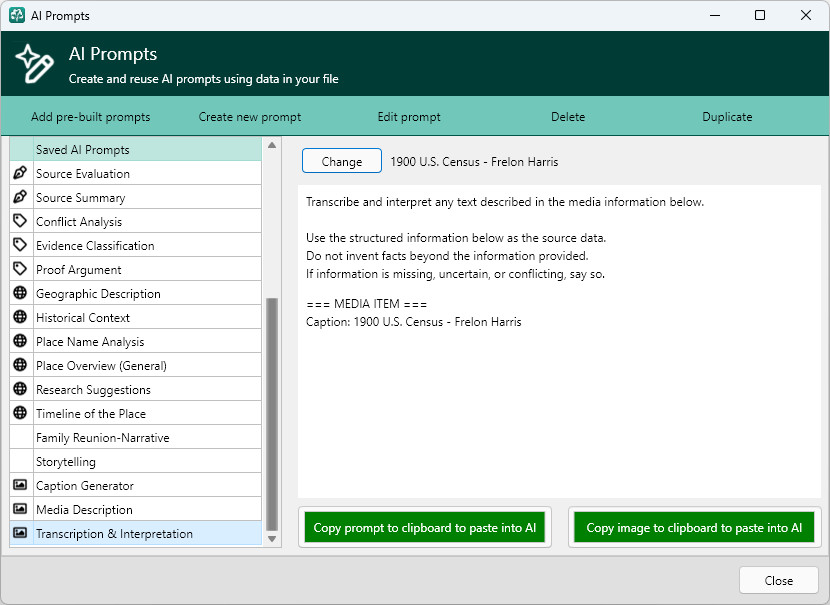Viewport: 830px width, 605px height.
Task: Click the globe icon beside Timeline of the Place
Action: (20, 413)
